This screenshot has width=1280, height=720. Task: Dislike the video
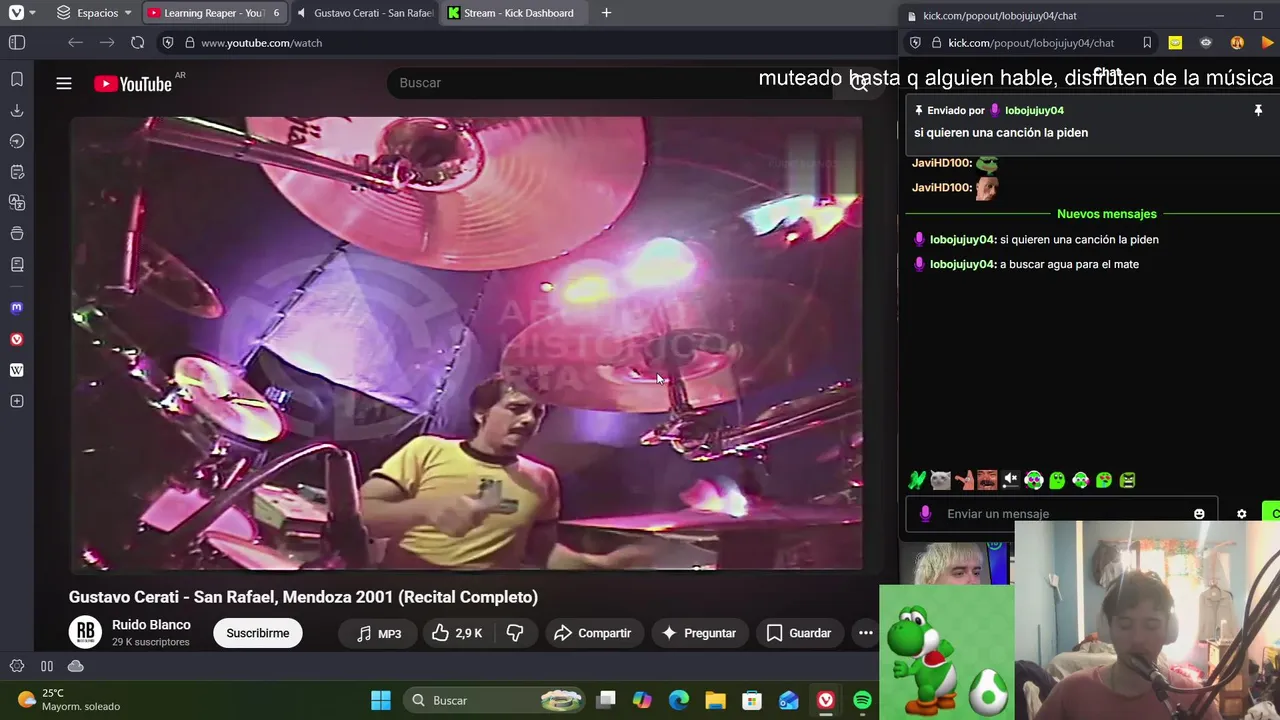(515, 633)
